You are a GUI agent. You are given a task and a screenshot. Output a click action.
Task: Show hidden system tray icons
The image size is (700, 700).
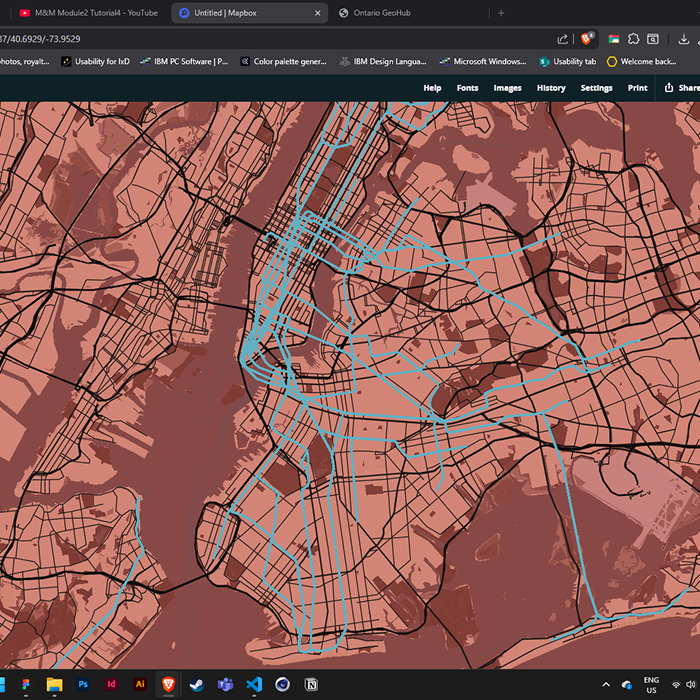pyautogui.click(x=606, y=685)
